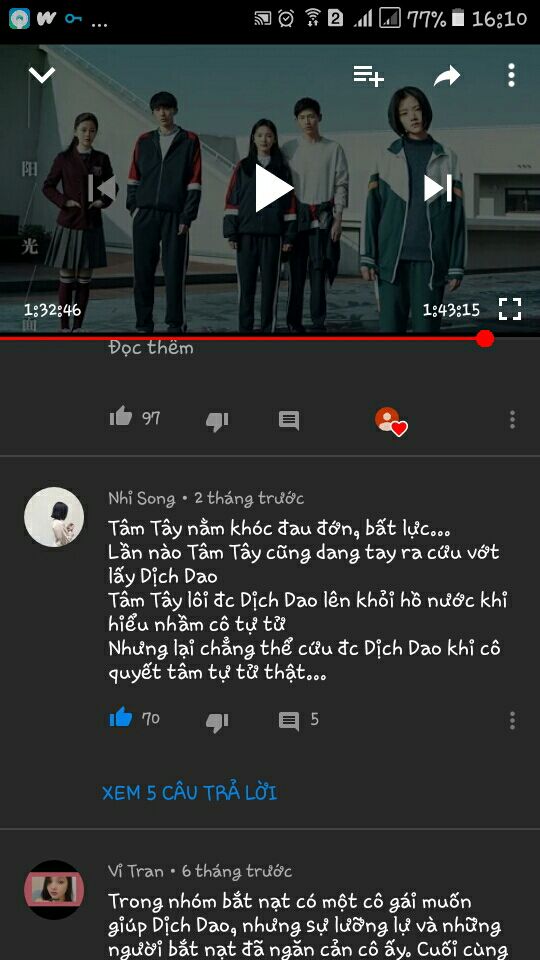
Task: Expand comment with "Đọc thêm"
Action: point(151,348)
